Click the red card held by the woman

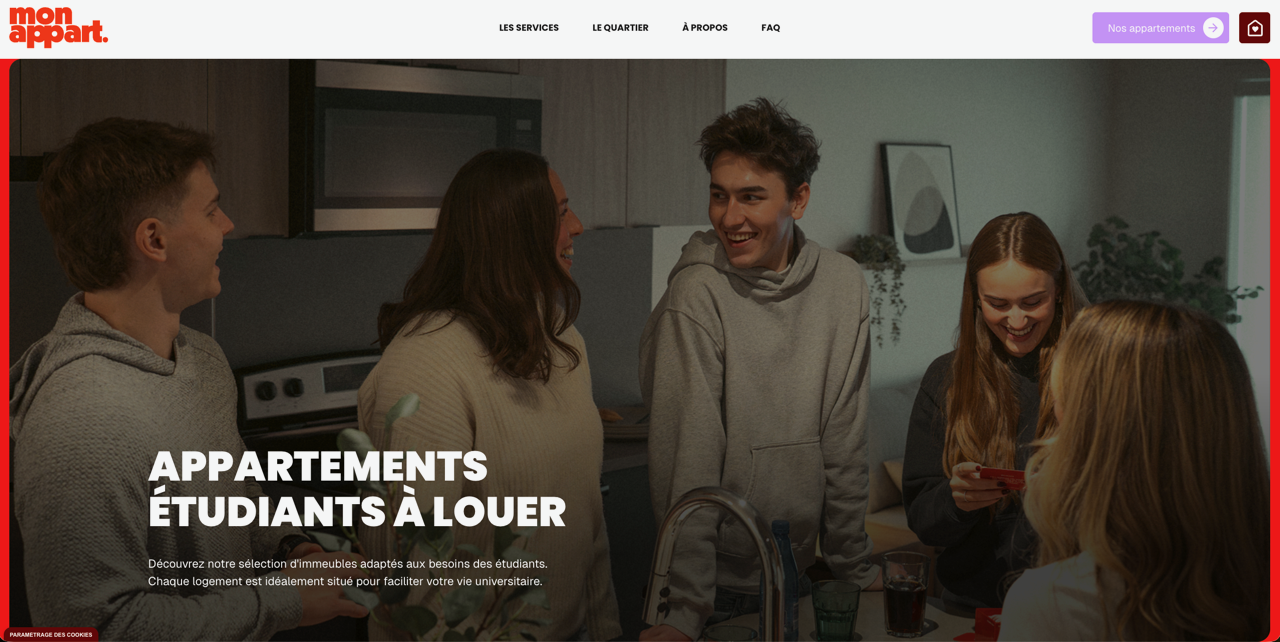pyautogui.click(x=1000, y=476)
